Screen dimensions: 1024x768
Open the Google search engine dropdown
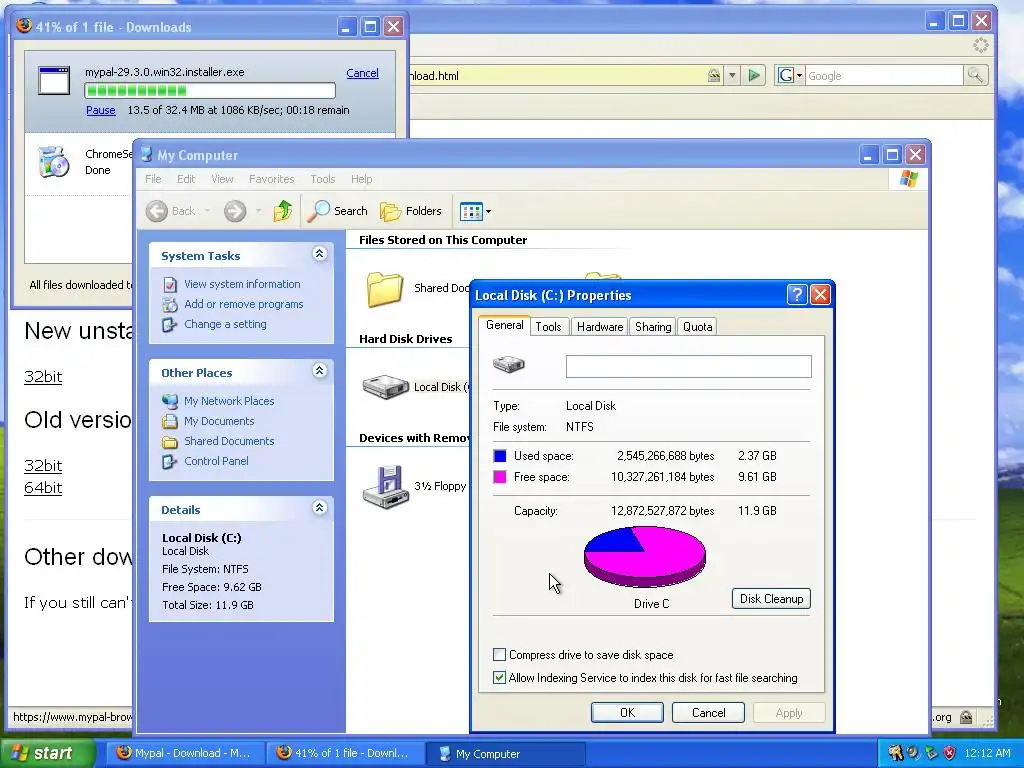790,76
